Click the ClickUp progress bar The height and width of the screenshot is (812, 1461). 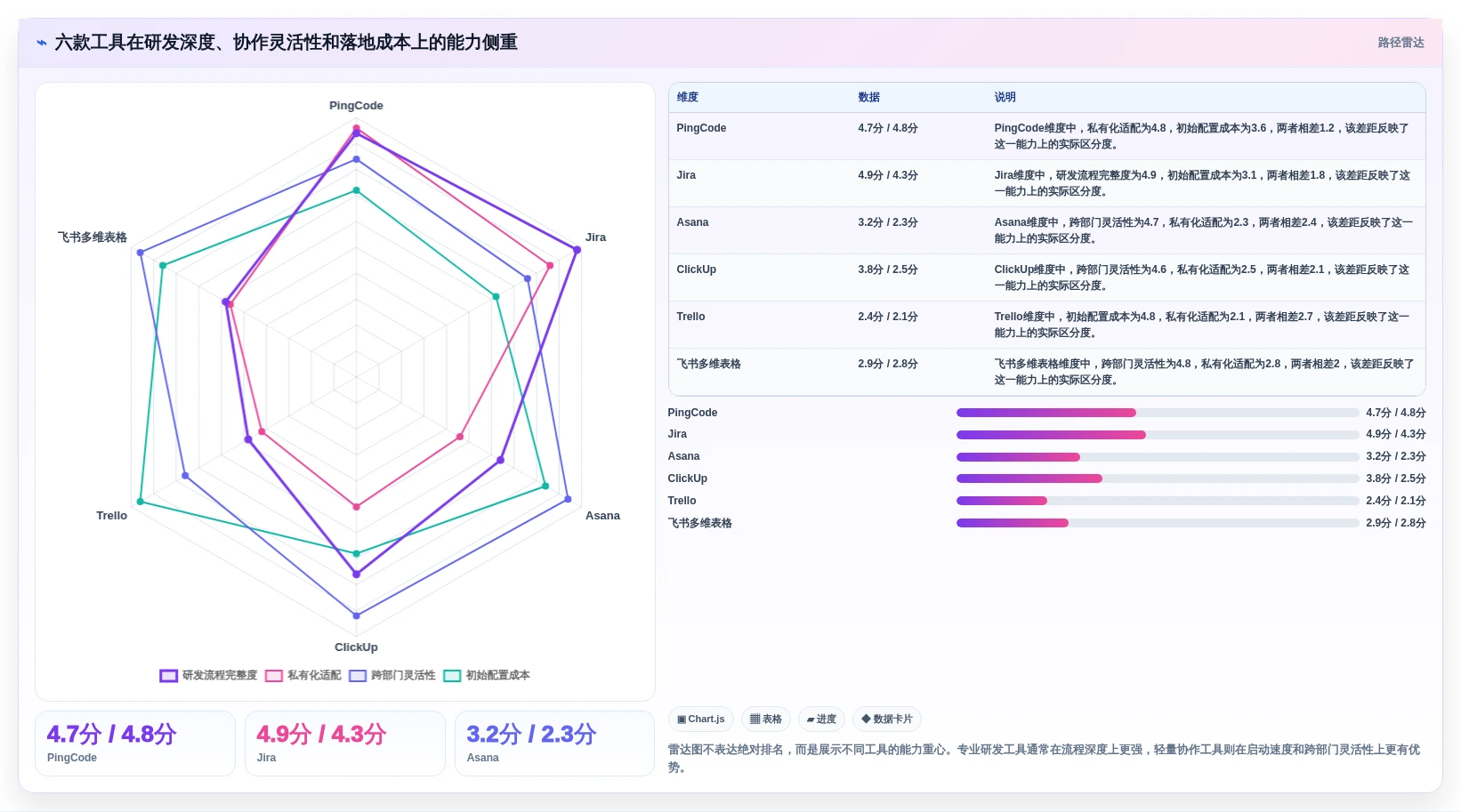click(x=1158, y=478)
